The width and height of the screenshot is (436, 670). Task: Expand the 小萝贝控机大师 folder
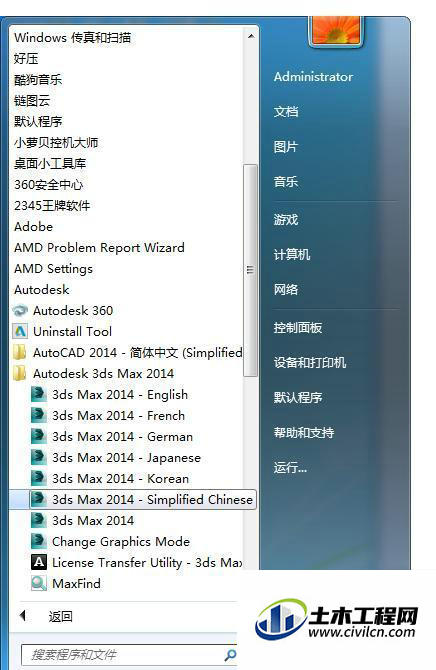56,142
